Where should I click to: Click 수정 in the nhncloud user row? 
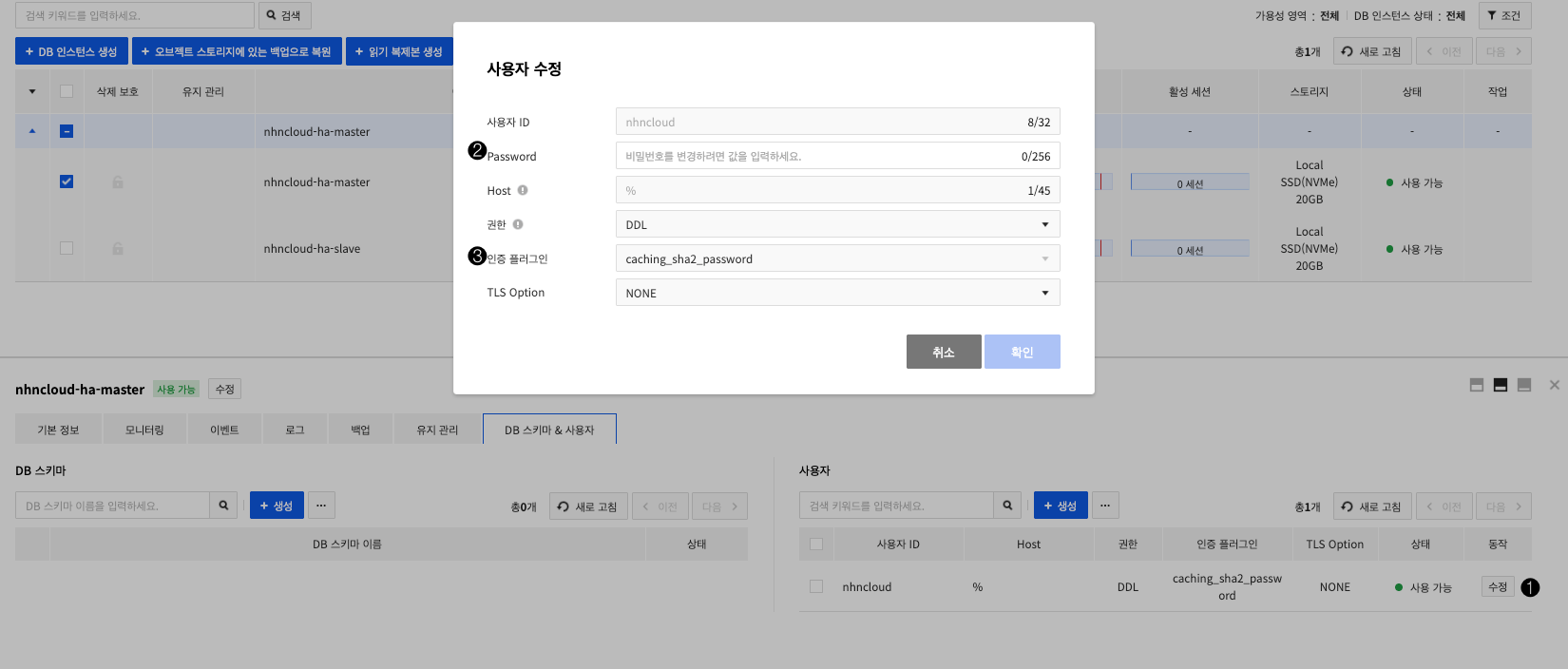pos(1498,586)
